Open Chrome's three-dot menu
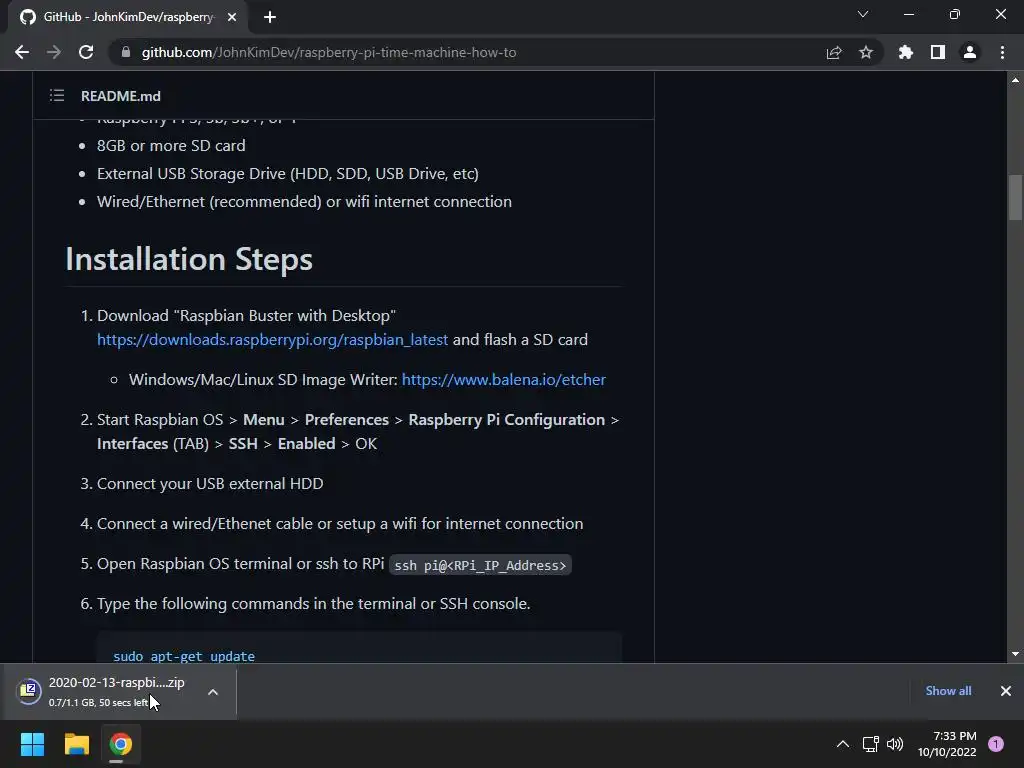Viewport: 1024px width, 768px height. pyautogui.click(x=1002, y=52)
